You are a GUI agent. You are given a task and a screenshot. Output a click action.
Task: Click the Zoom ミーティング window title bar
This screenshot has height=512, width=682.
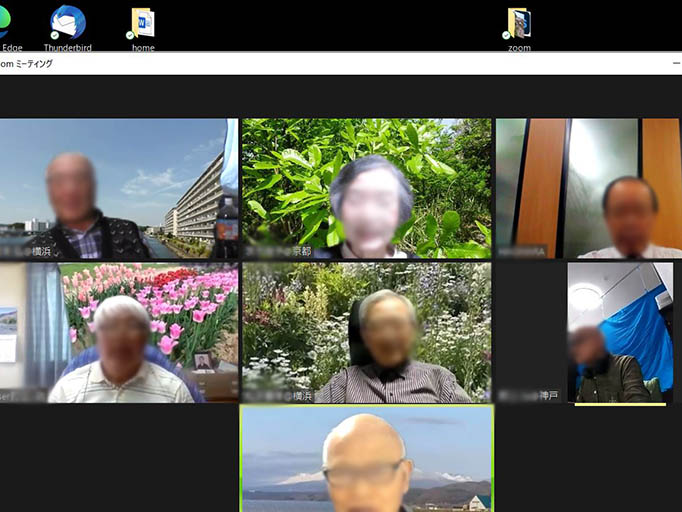300,63
